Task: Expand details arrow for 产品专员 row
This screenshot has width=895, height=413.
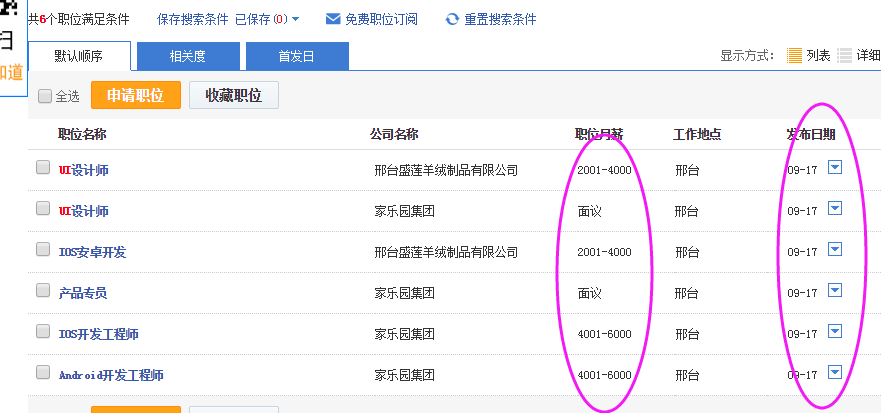Action: coord(834,290)
